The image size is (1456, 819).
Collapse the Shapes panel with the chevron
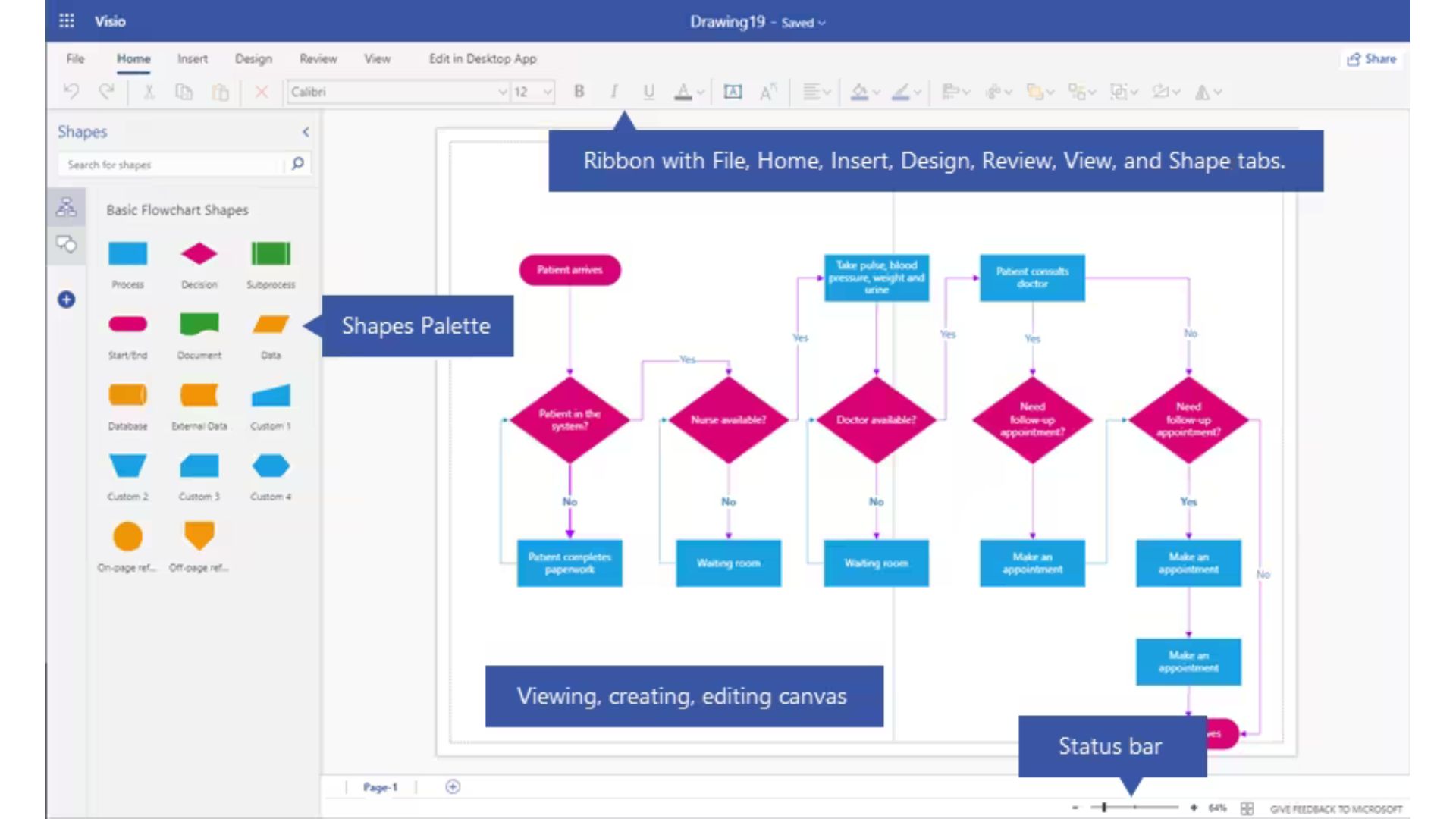pyautogui.click(x=306, y=131)
